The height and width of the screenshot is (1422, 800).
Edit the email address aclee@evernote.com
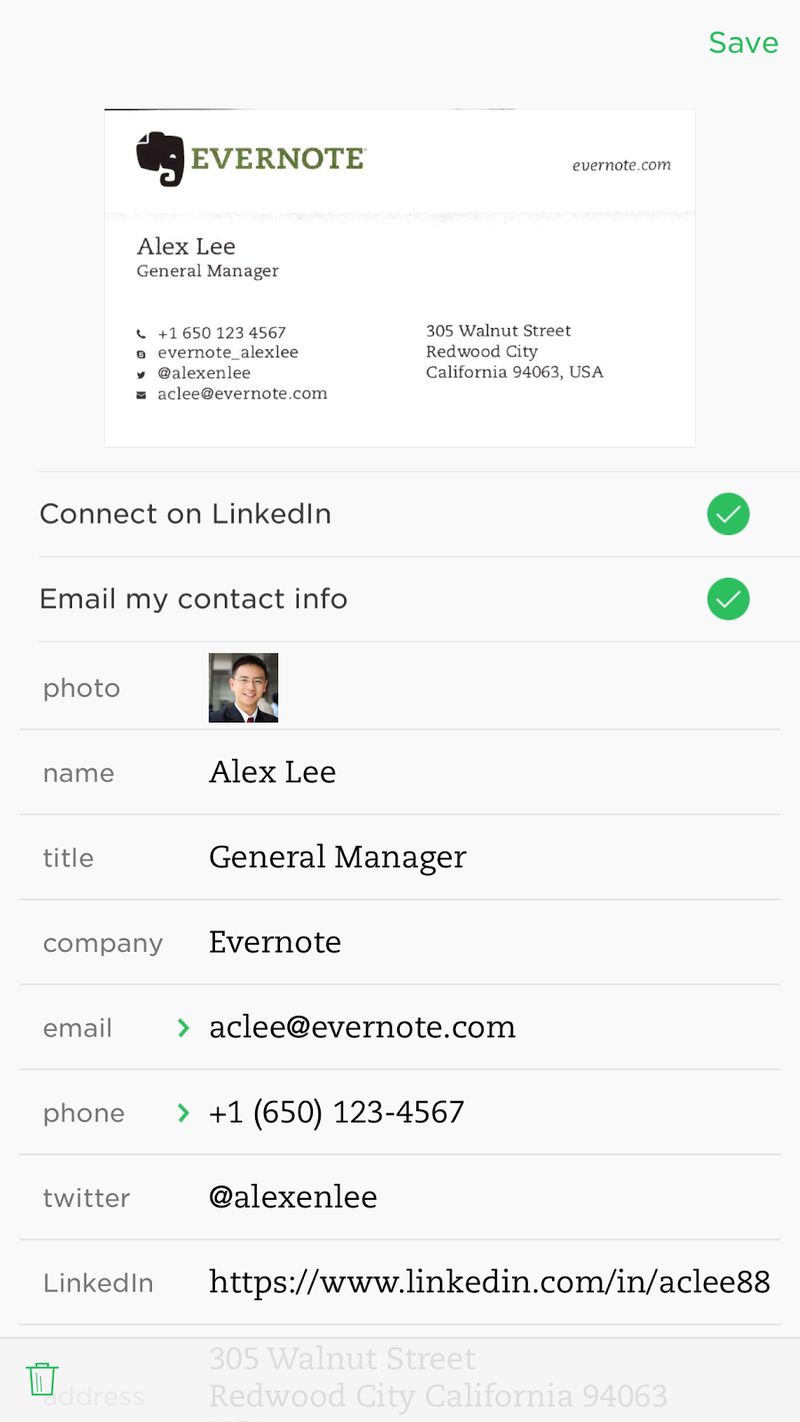(362, 1027)
